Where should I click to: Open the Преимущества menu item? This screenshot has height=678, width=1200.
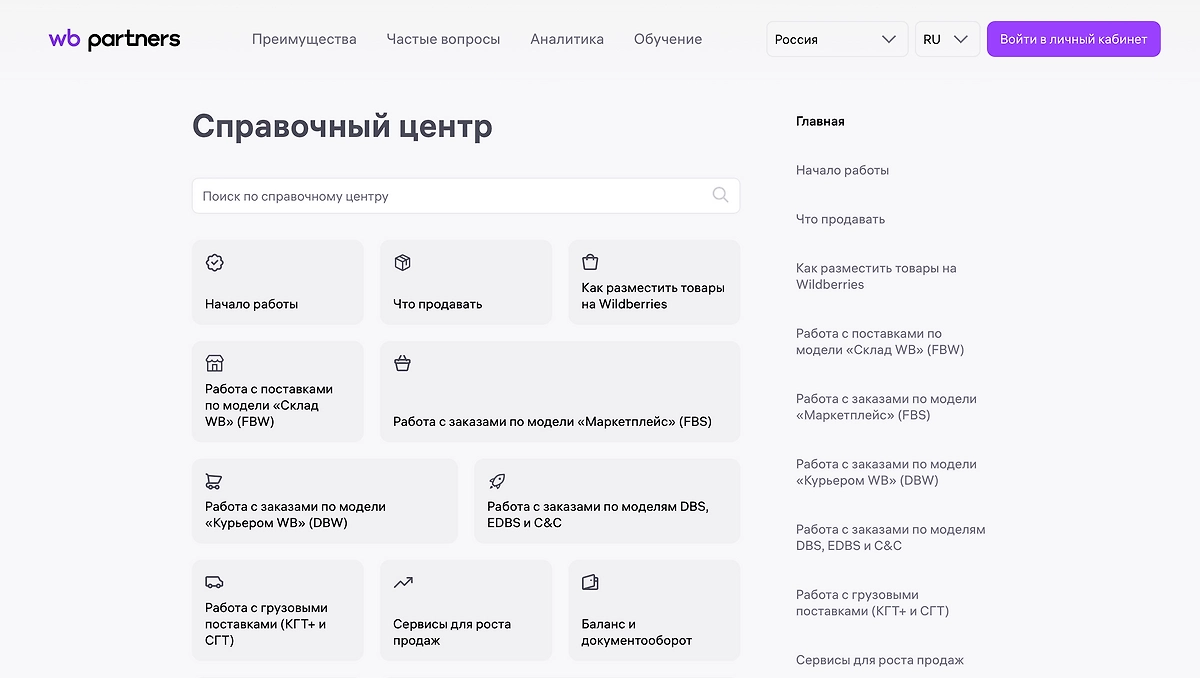(304, 39)
